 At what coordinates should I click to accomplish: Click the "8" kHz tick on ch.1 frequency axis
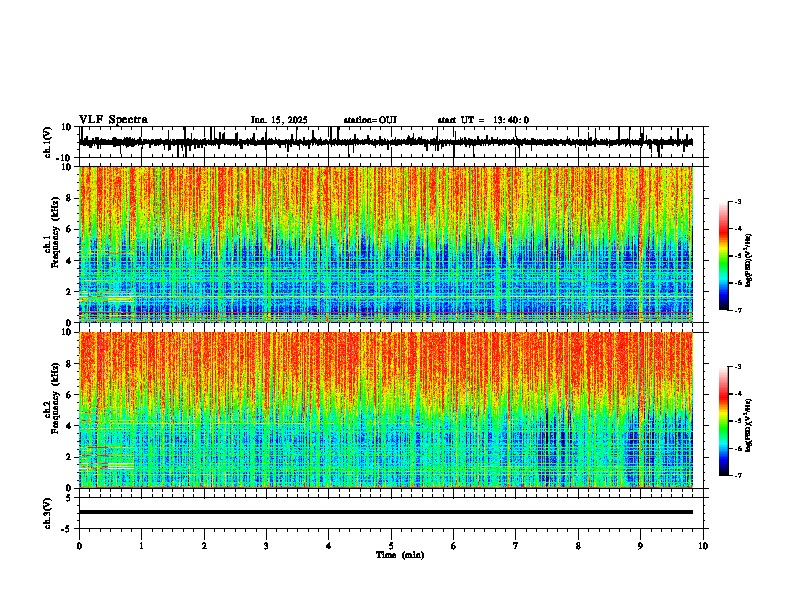pos(69,198)
